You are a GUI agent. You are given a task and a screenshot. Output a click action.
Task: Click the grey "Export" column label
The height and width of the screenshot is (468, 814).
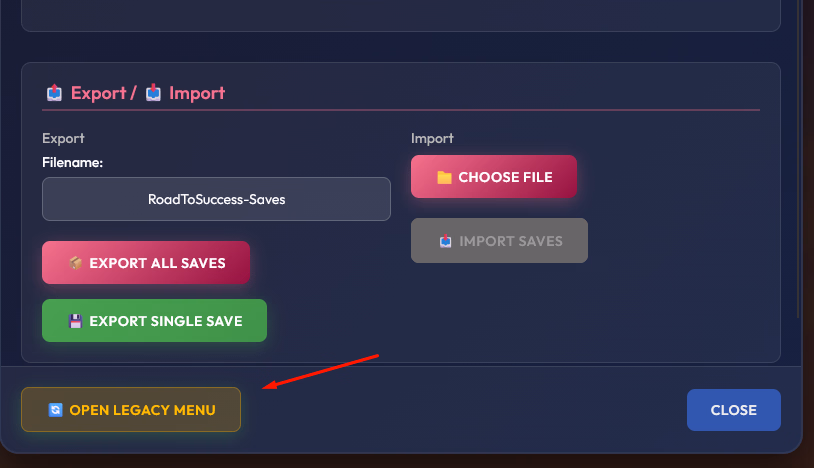pyautogui.click(x=63, y=138)
